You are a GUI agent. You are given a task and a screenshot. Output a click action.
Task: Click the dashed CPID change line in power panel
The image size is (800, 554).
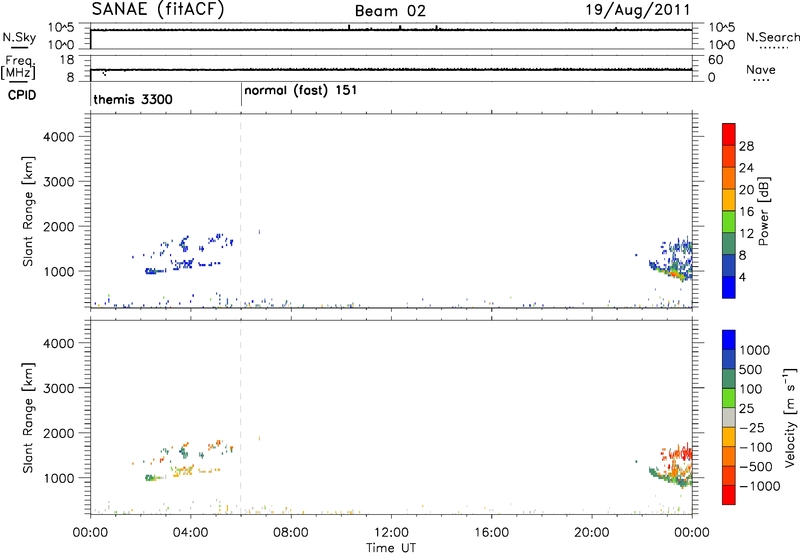[240, 211]
